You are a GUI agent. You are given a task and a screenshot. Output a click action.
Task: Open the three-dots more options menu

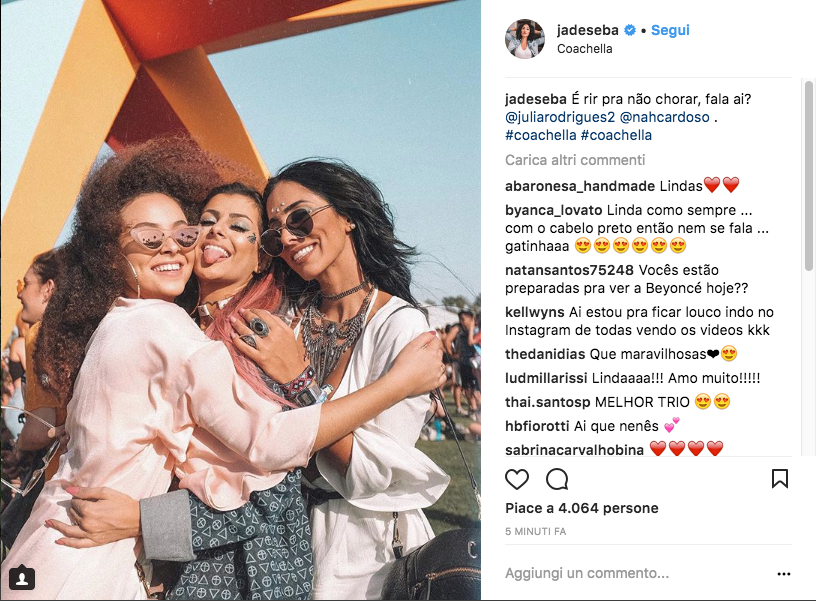[x=784, y=574]
